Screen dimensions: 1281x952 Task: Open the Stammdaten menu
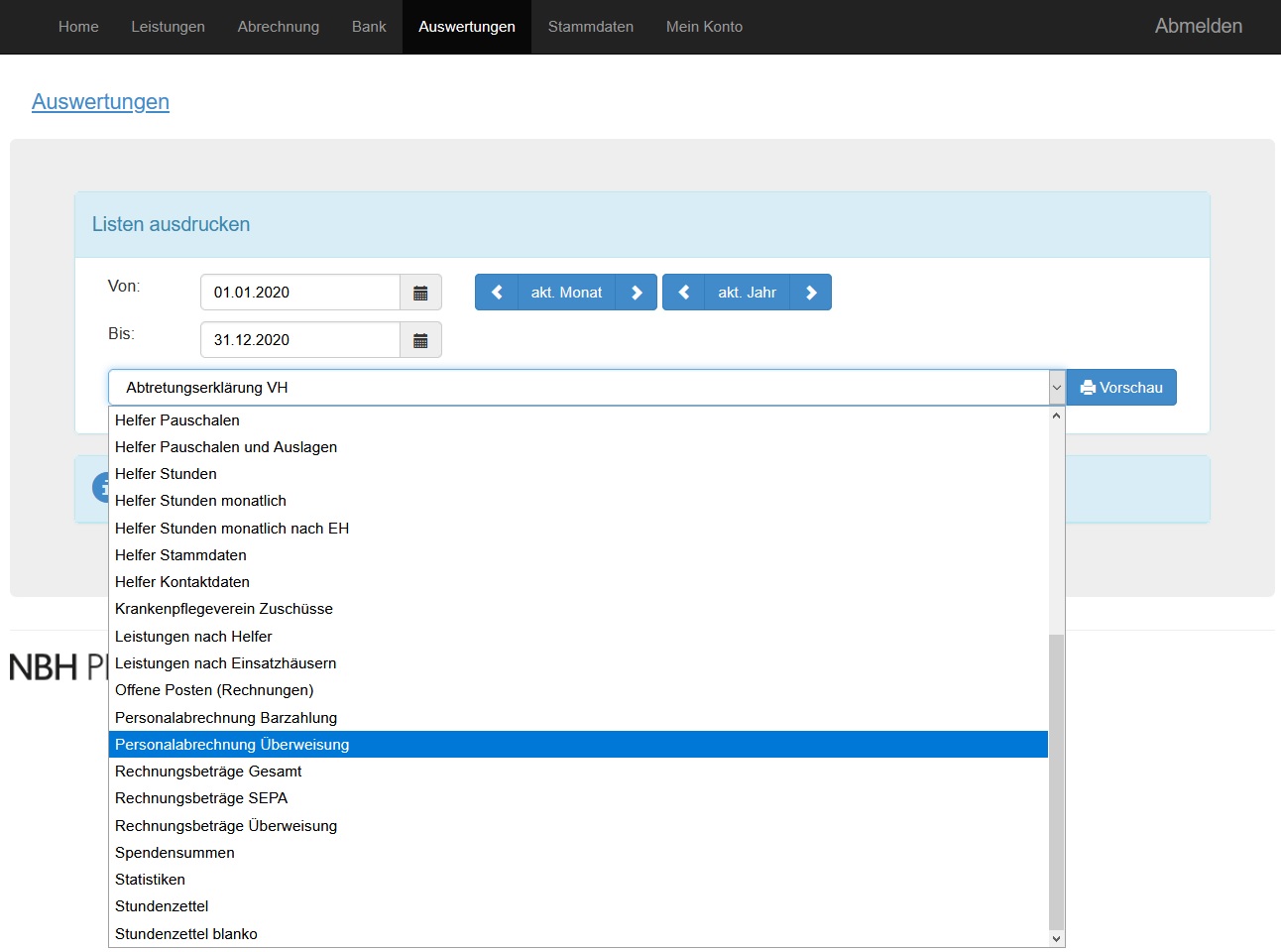pyautogui.click(x=591, y=27)
